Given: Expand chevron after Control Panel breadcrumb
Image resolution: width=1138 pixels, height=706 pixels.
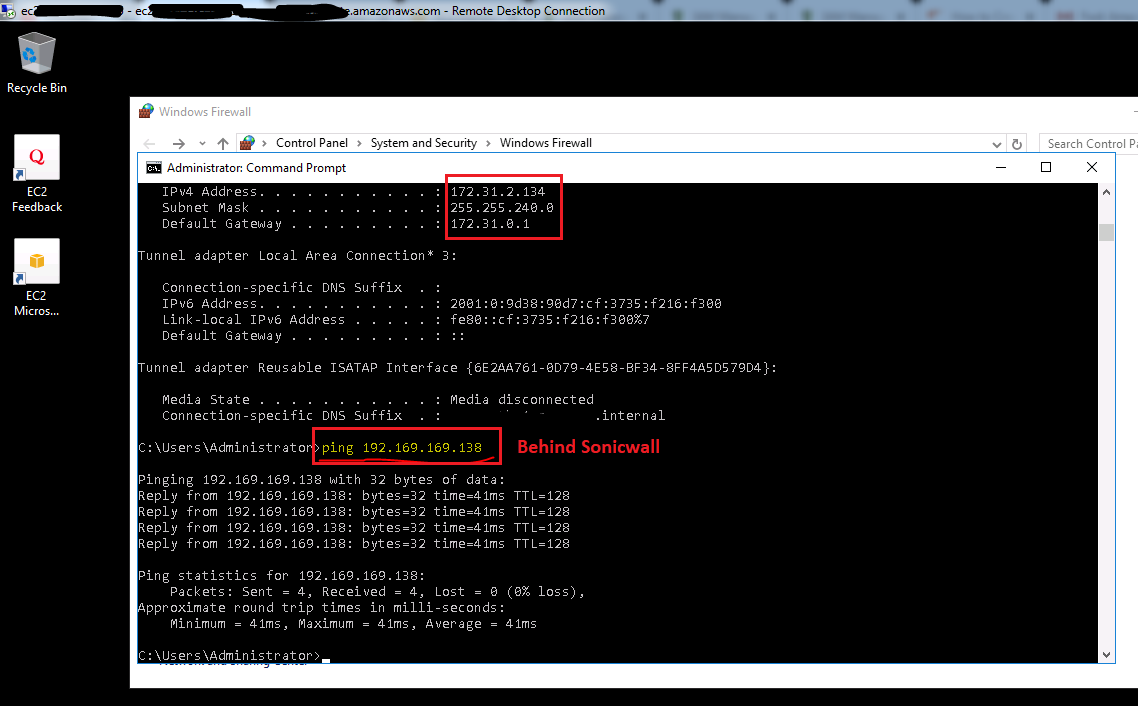Looking at the screenshot, I should tap(360, 143).
